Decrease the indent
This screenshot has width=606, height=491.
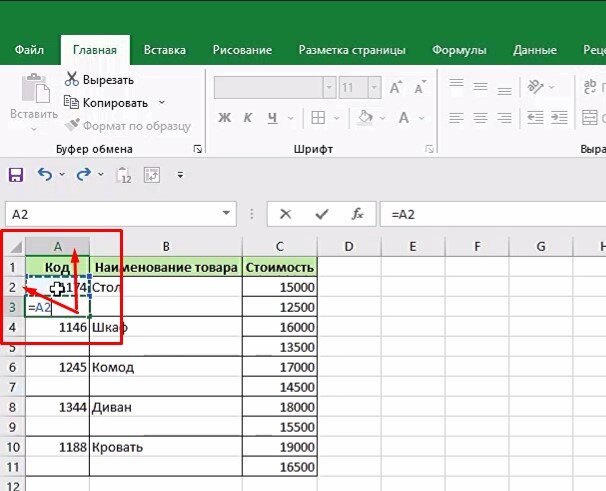tap(535, 118)
